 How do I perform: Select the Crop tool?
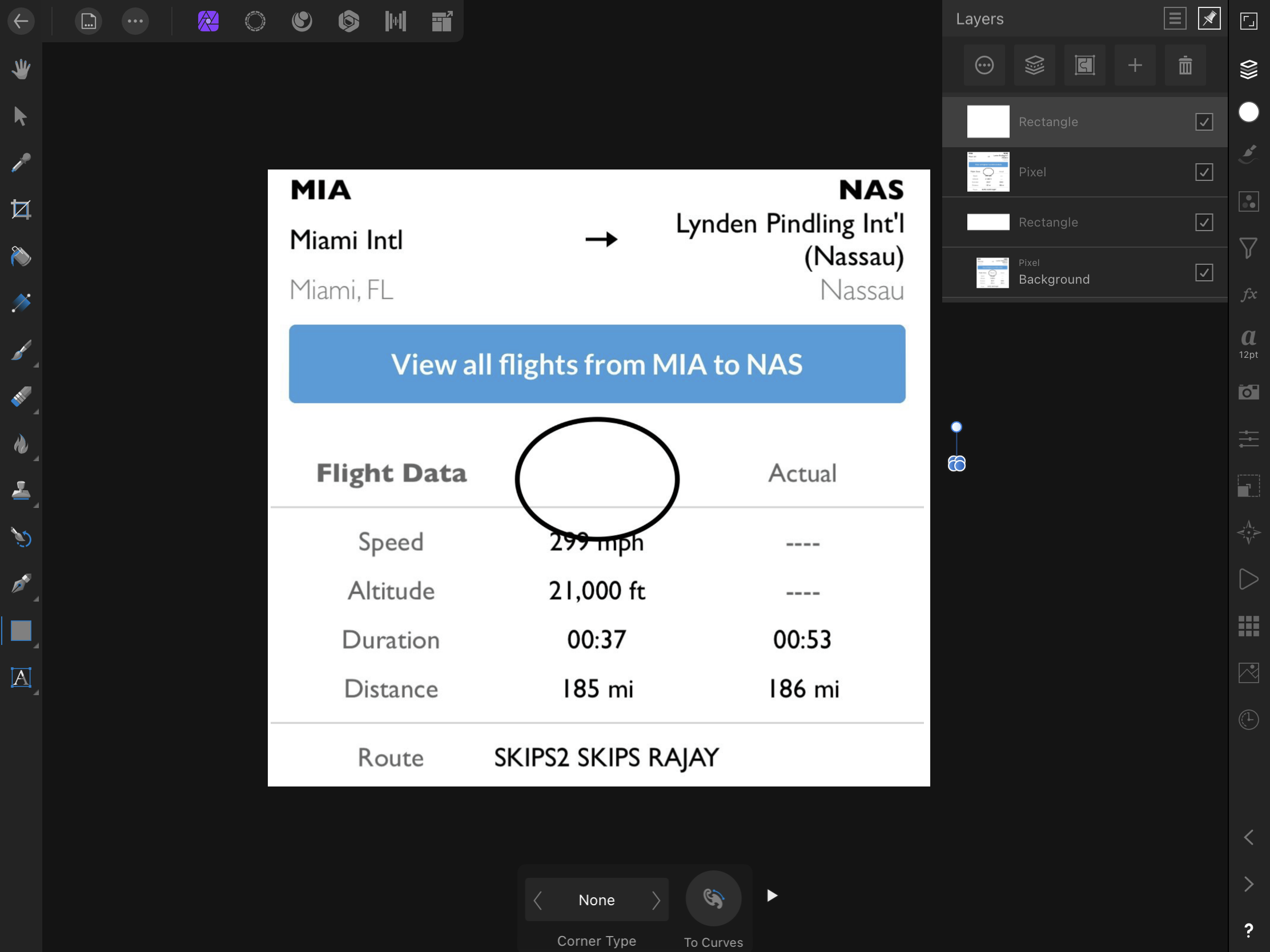click(21, 209)
